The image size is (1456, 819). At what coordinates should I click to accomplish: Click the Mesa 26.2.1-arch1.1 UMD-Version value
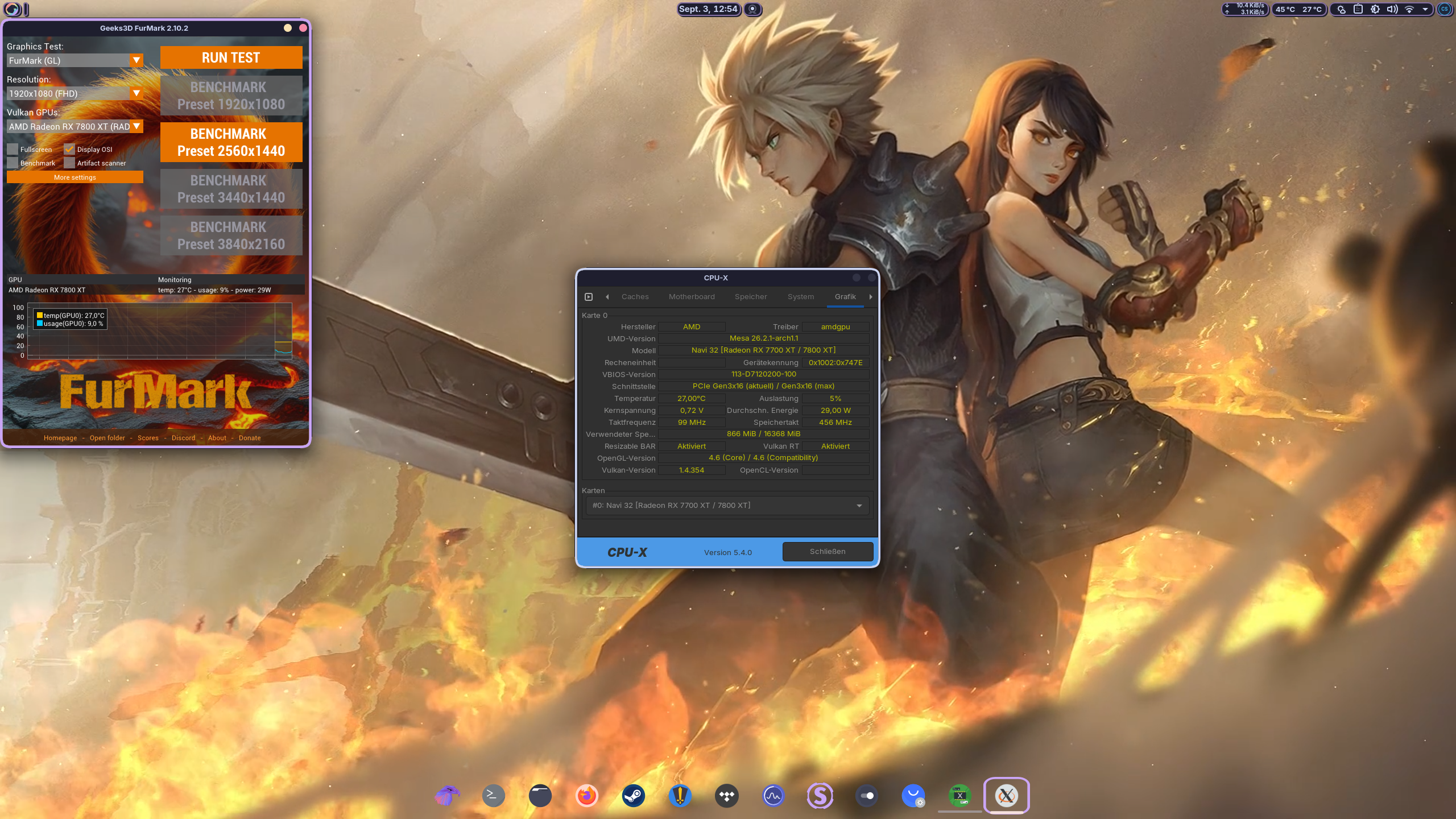(763, 338)
